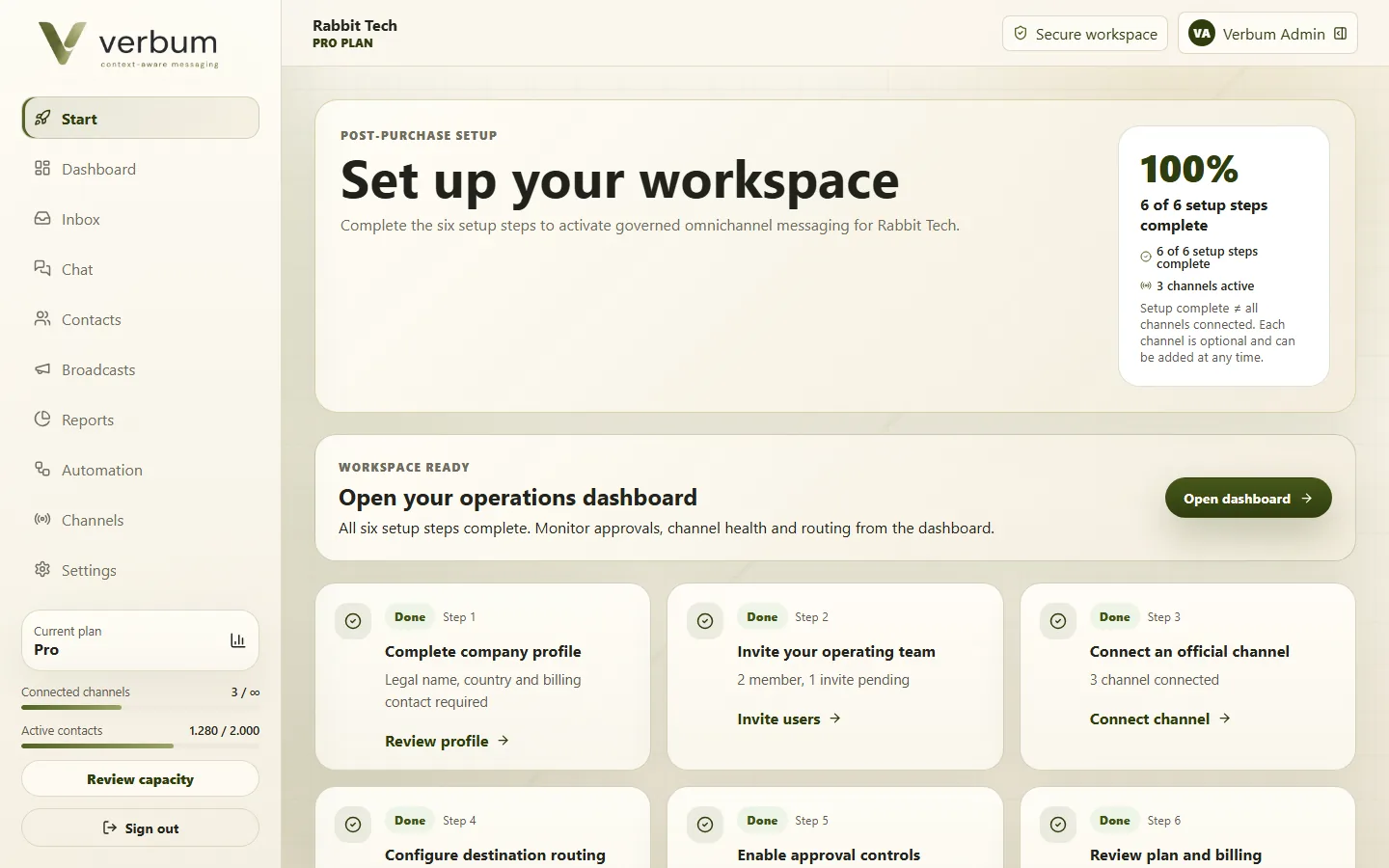Click the Connect an official channel heading
1389x868 pixels.
(x=1189, y=652)
